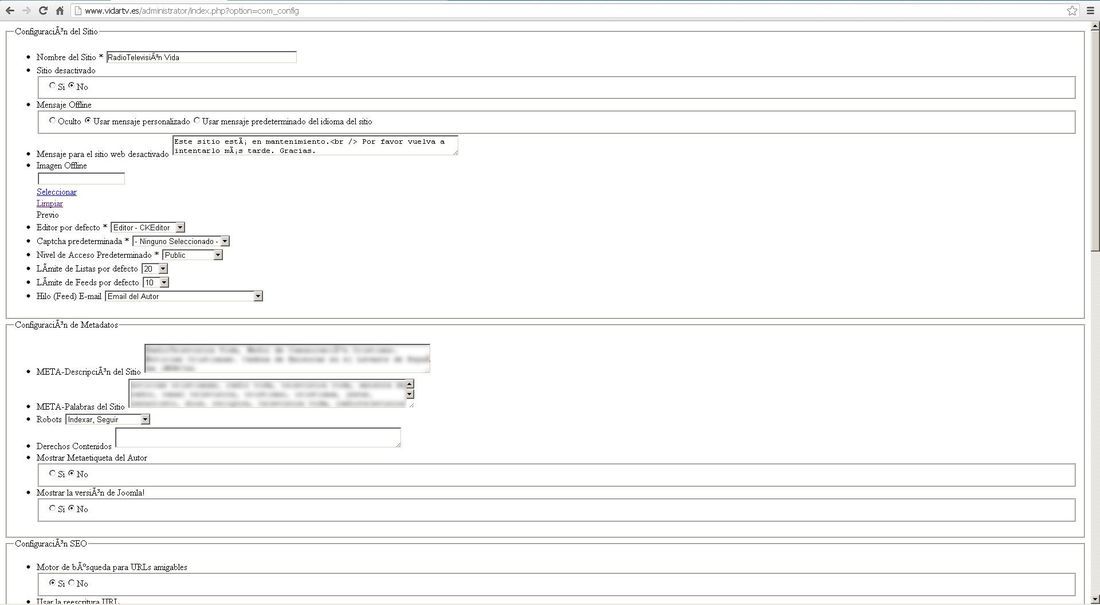Screen dimensions: 1100x605
Task: Select Sí for Mostrar la versión de Joomla
Action: pos(53,508)
